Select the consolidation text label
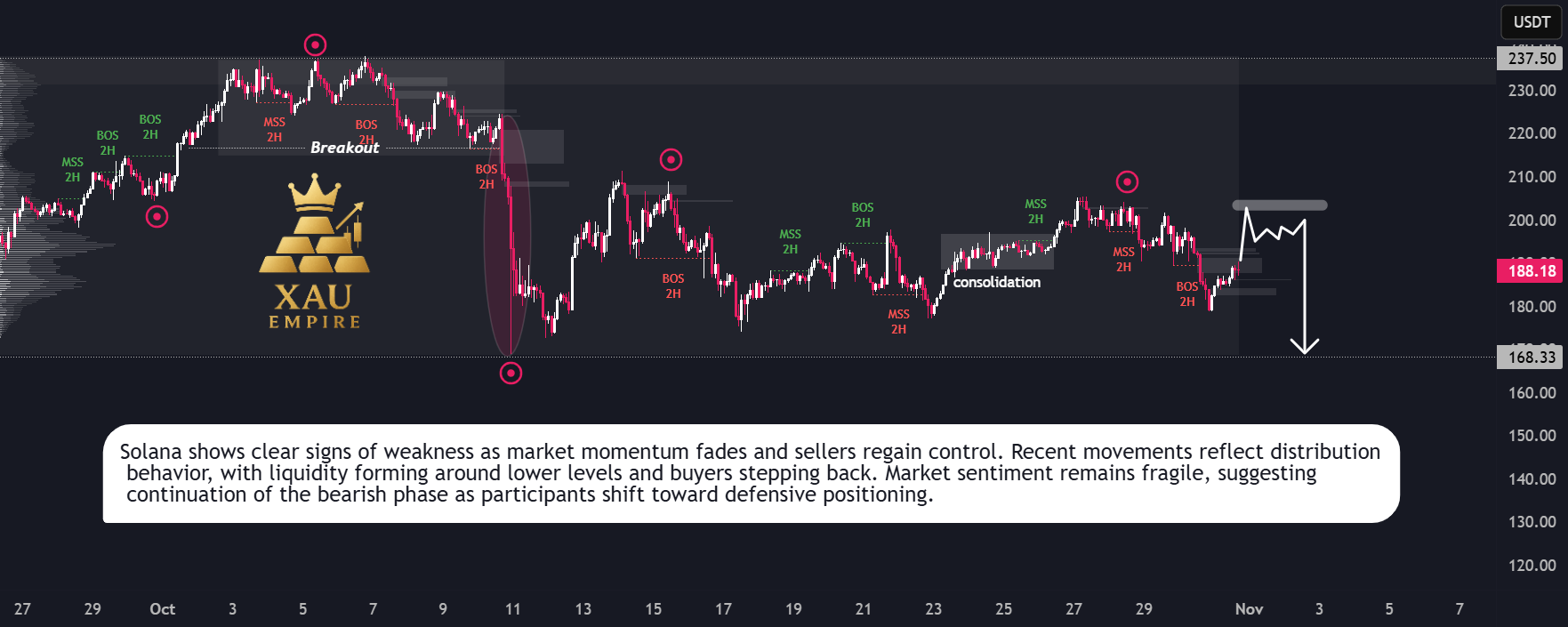 997,282
